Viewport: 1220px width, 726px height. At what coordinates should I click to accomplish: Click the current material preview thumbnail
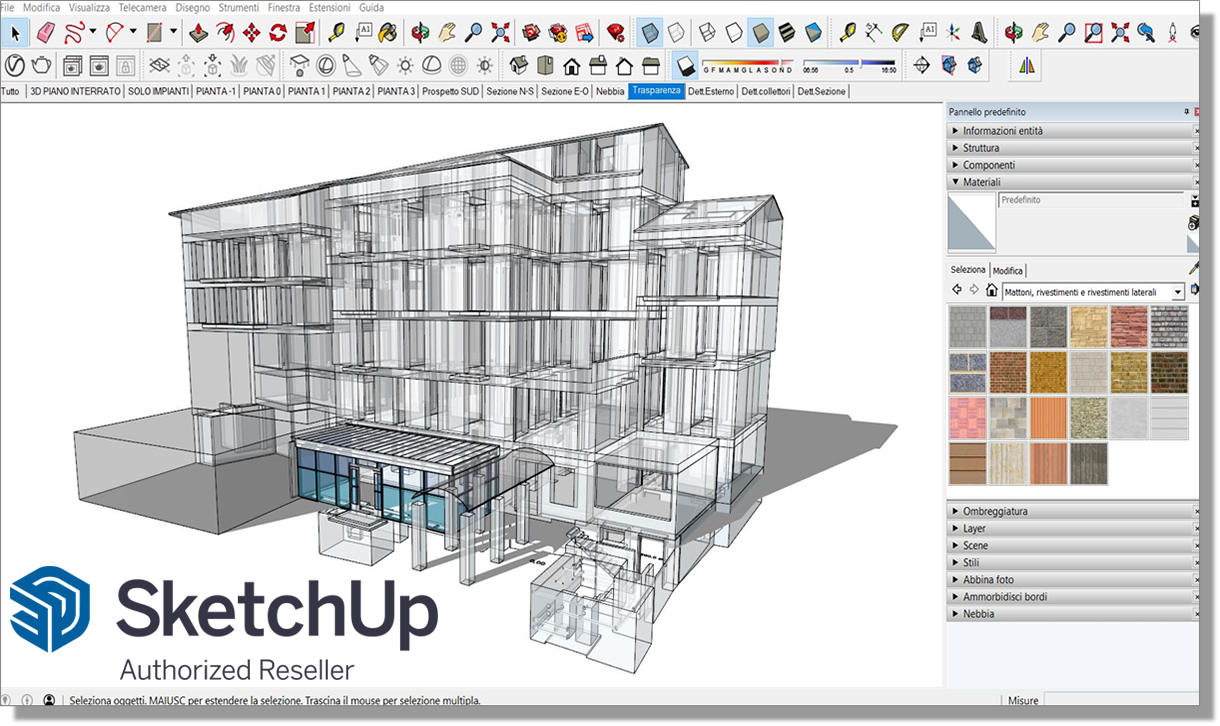click(x=971, y=222)
